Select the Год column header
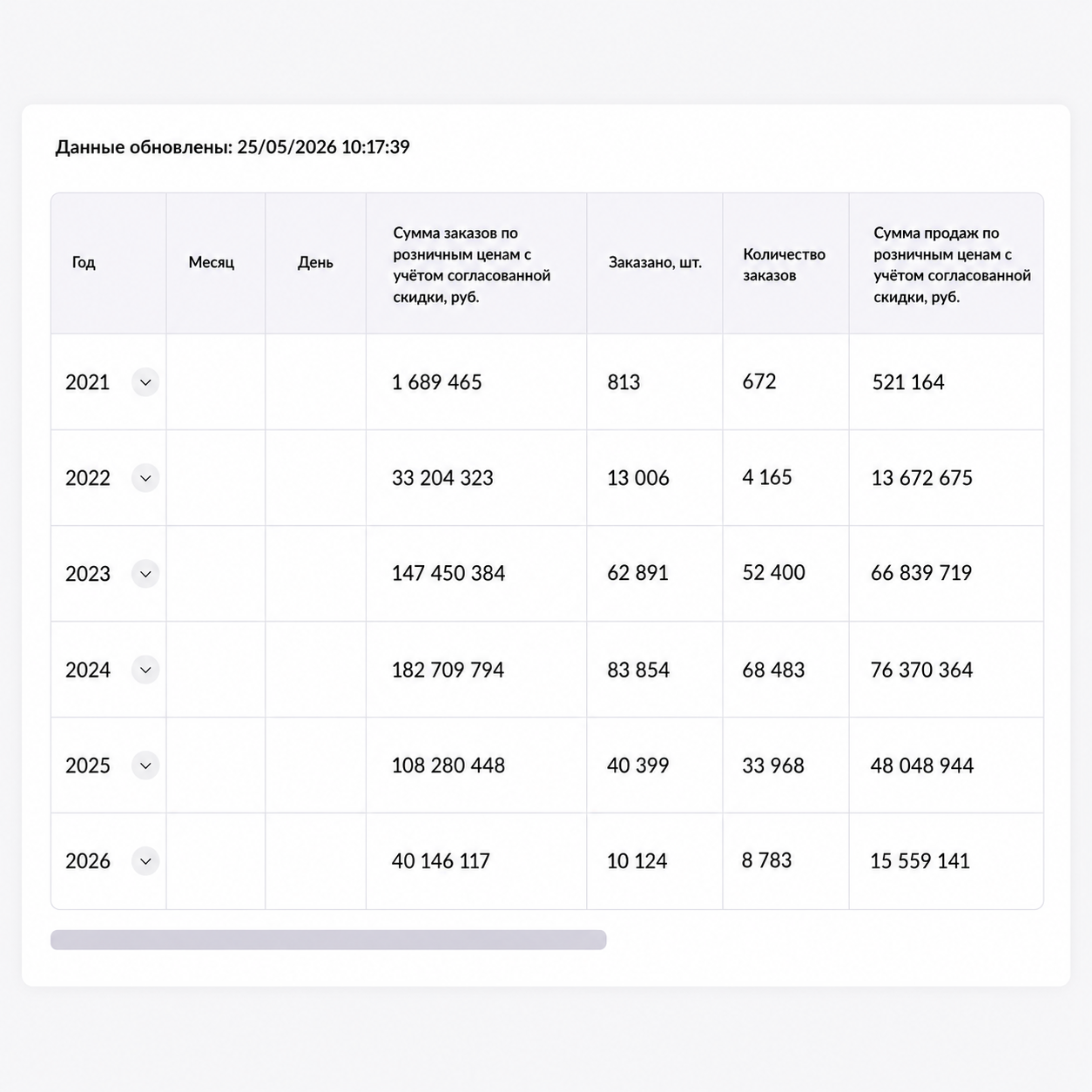 tap(84, 262)
